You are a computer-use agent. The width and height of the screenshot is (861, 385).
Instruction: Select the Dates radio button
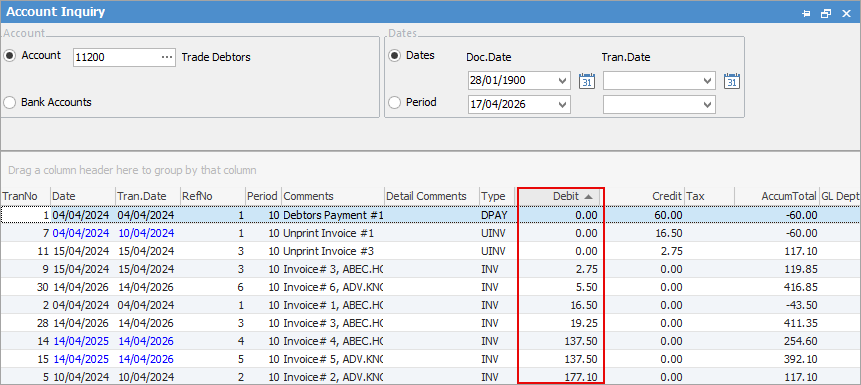click(395, 55)
